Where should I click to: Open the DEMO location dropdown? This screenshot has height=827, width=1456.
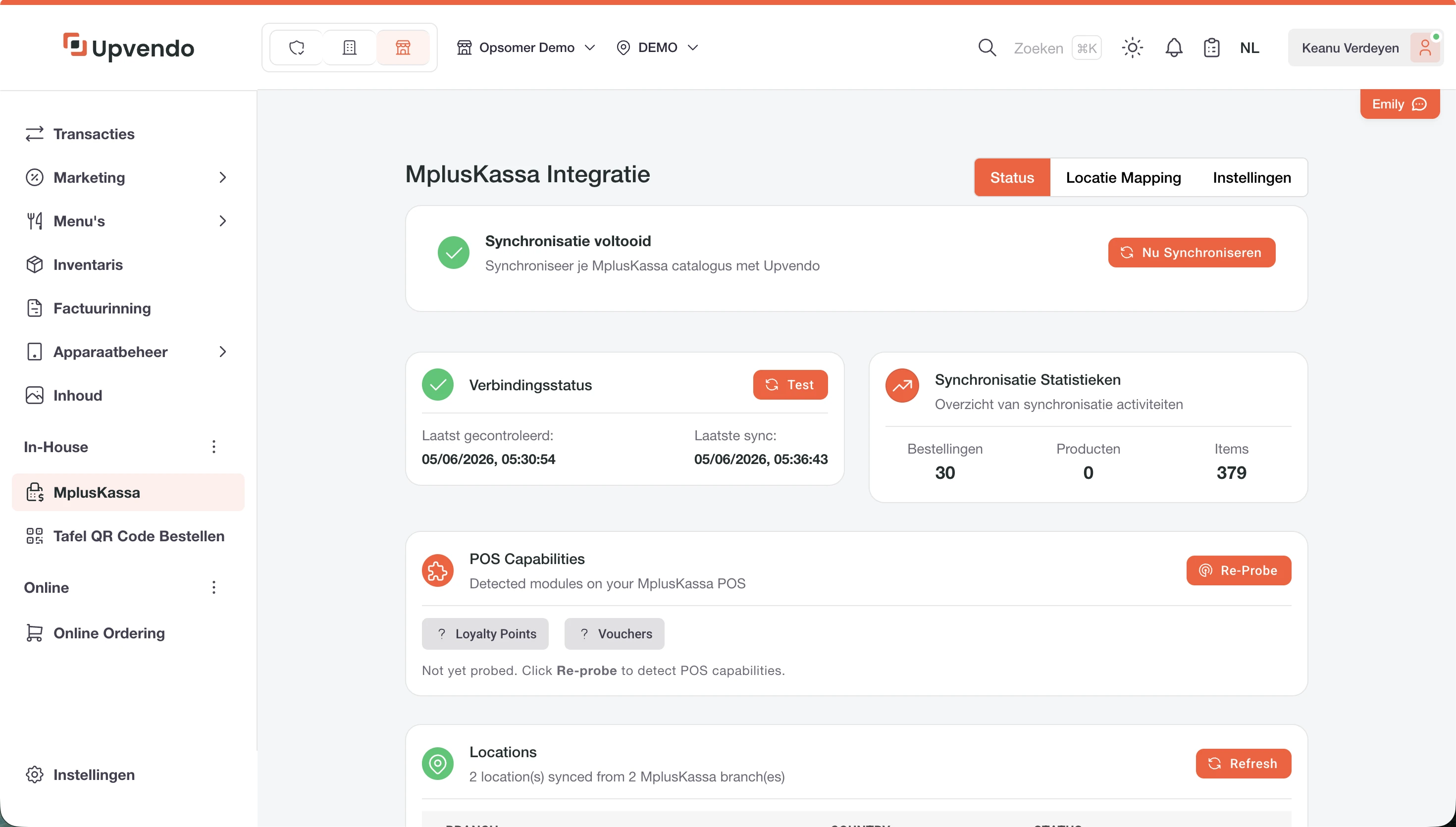pos(657,48)
